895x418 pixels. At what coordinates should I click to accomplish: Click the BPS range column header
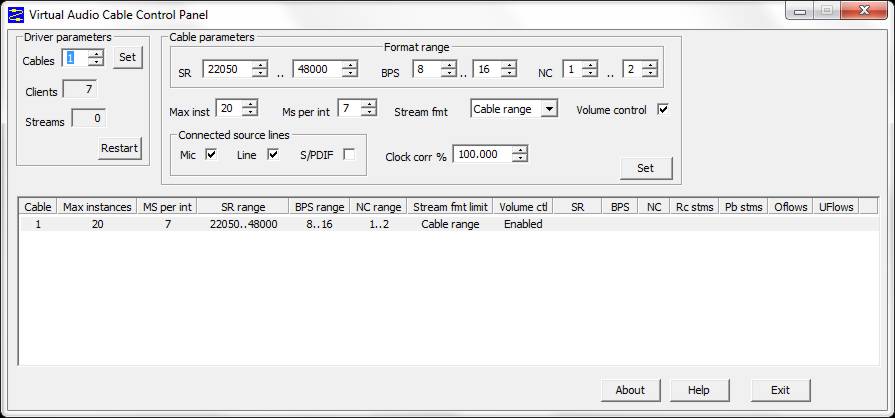pos(320,207)
